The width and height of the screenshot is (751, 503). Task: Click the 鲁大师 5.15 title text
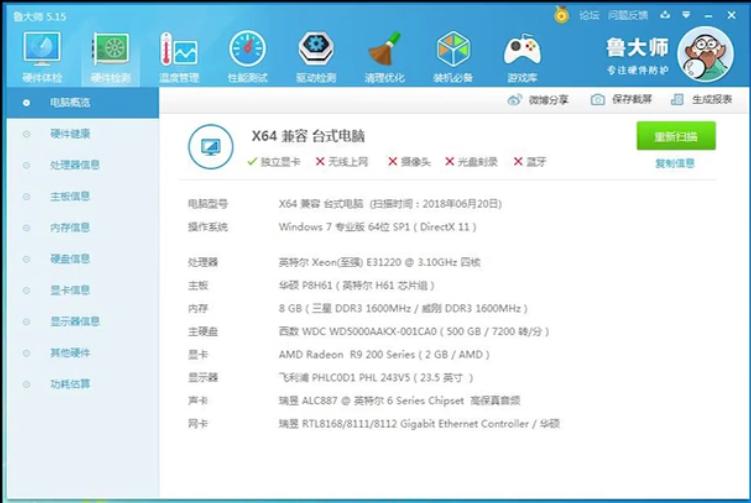click(40, 17)
